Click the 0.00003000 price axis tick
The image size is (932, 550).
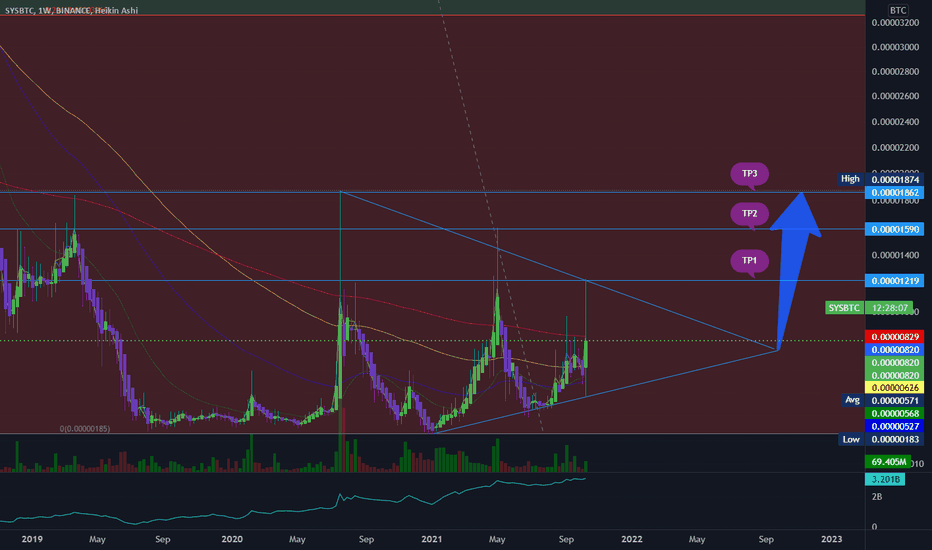pyautogui.click(x=895, y=48)
